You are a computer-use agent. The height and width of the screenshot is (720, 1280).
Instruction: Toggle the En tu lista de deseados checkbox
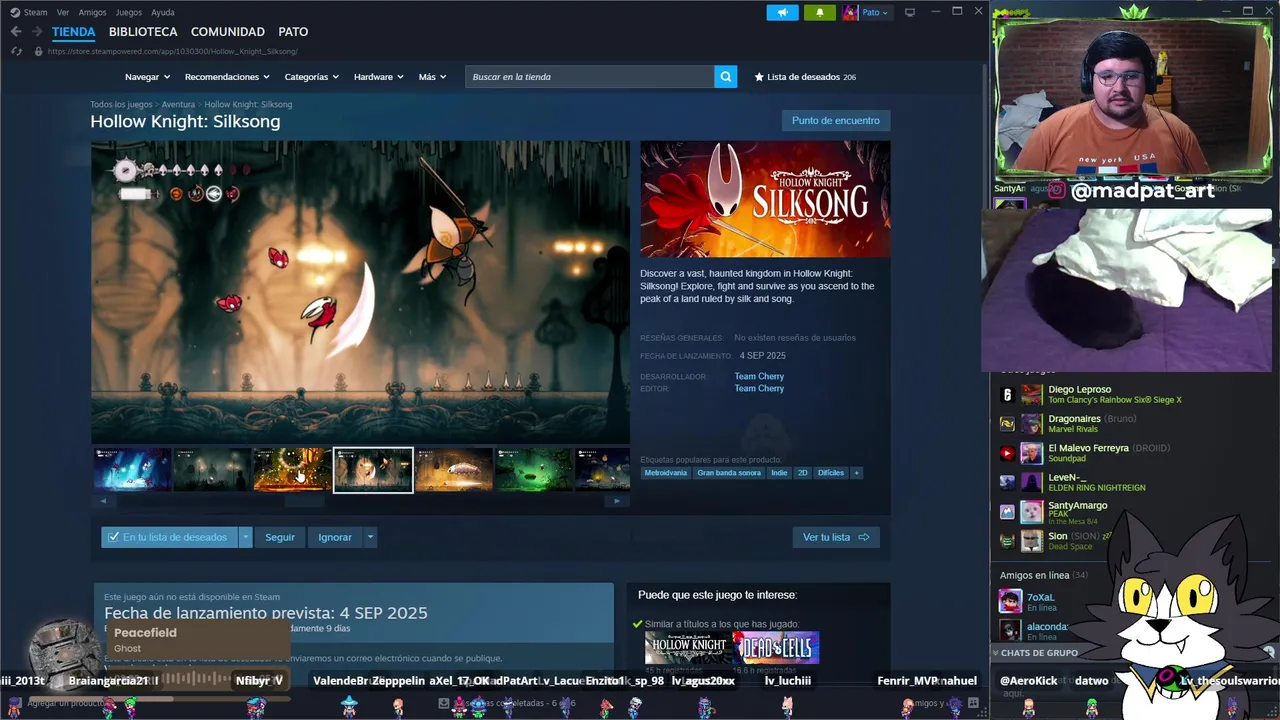(113, 537)
